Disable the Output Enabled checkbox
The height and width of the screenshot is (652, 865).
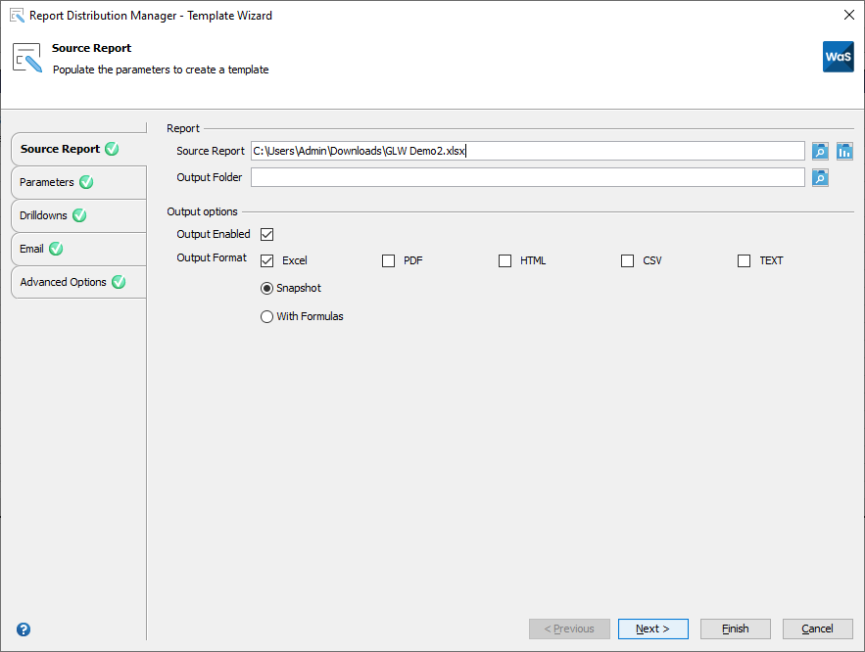coord(266,233)
